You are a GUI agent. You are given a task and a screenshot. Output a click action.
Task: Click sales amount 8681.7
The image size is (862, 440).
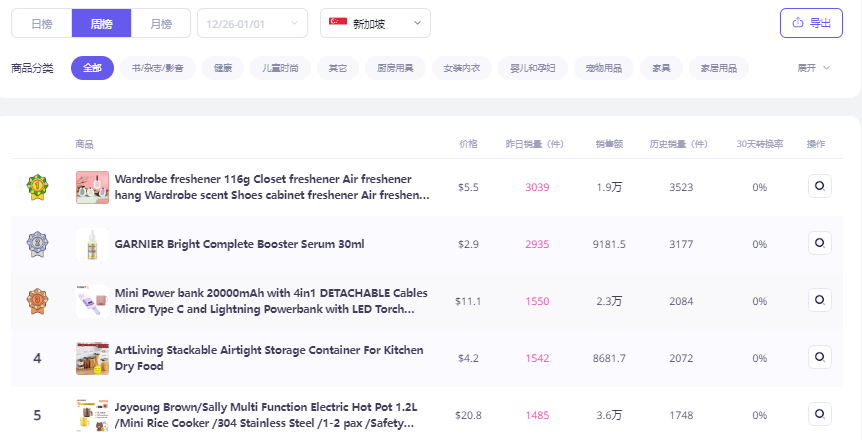pyautogui.click(x=609, y=358)
